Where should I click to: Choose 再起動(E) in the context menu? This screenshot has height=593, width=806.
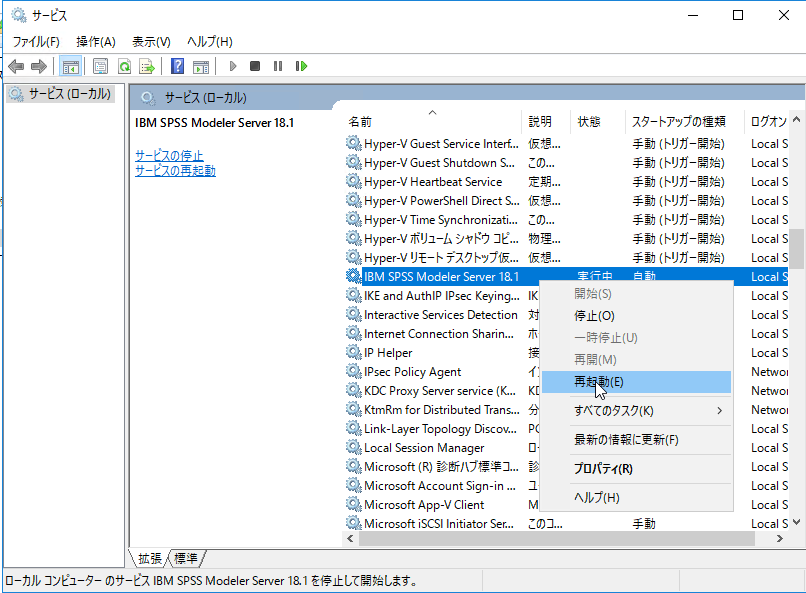(x=636, y=382)
